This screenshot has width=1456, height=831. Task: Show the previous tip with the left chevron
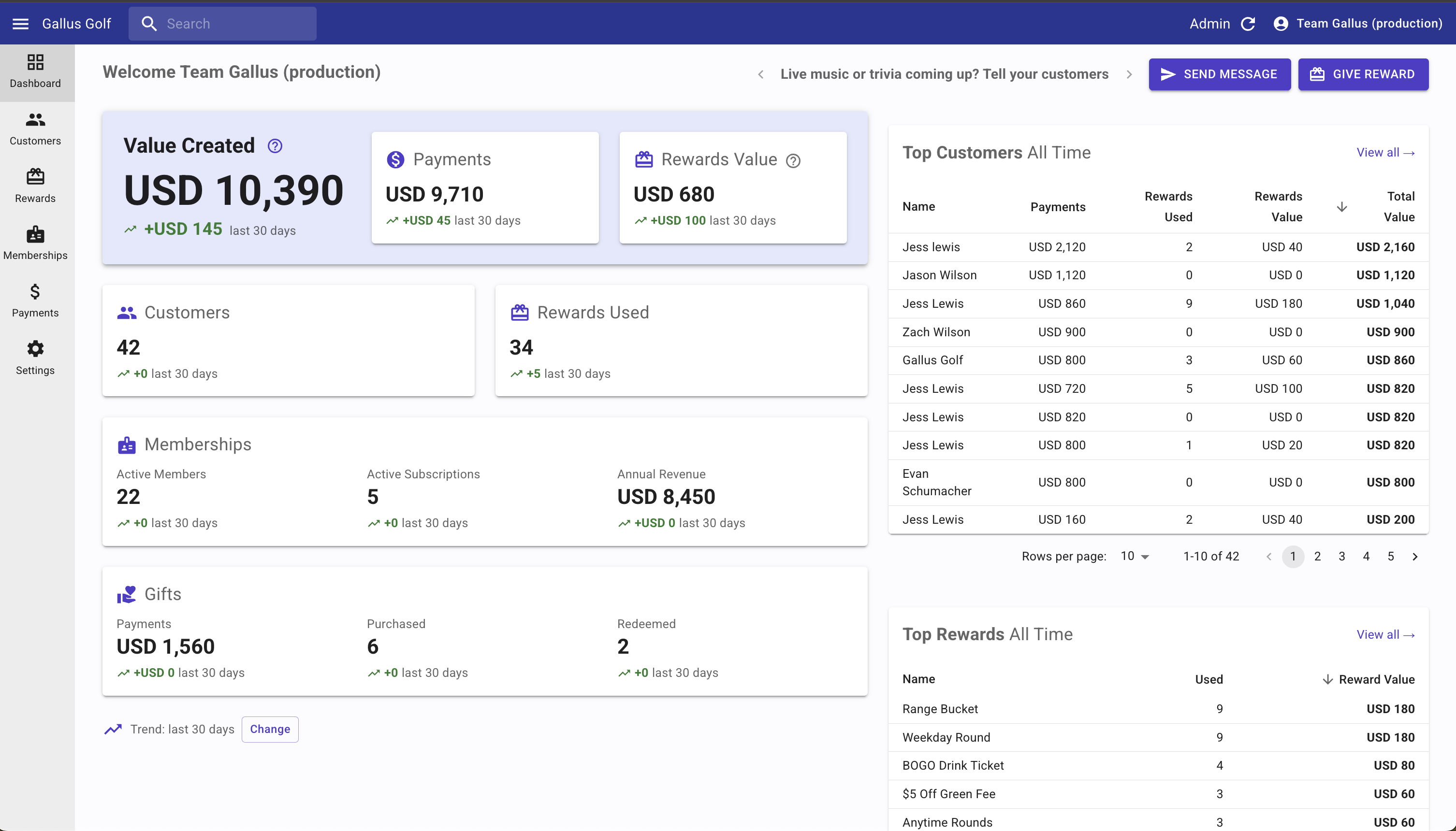click(x=760, y=74)
